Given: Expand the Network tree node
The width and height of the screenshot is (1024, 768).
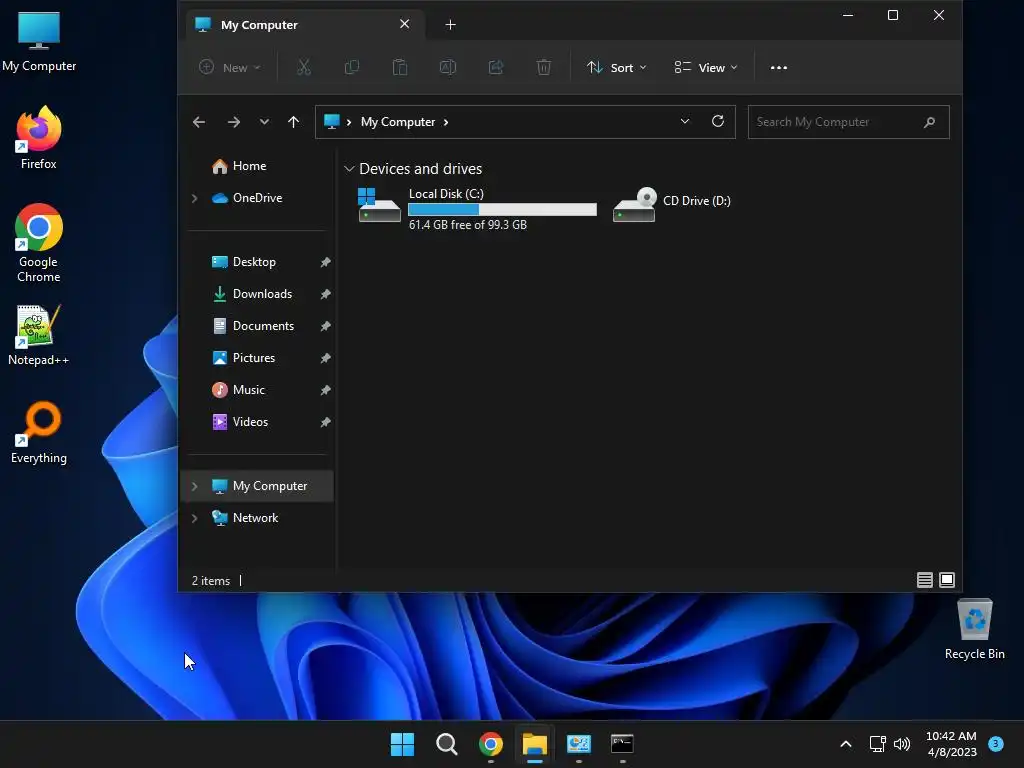Looking at the screenshot, I should pyautogui.click(x=195, y=519).
